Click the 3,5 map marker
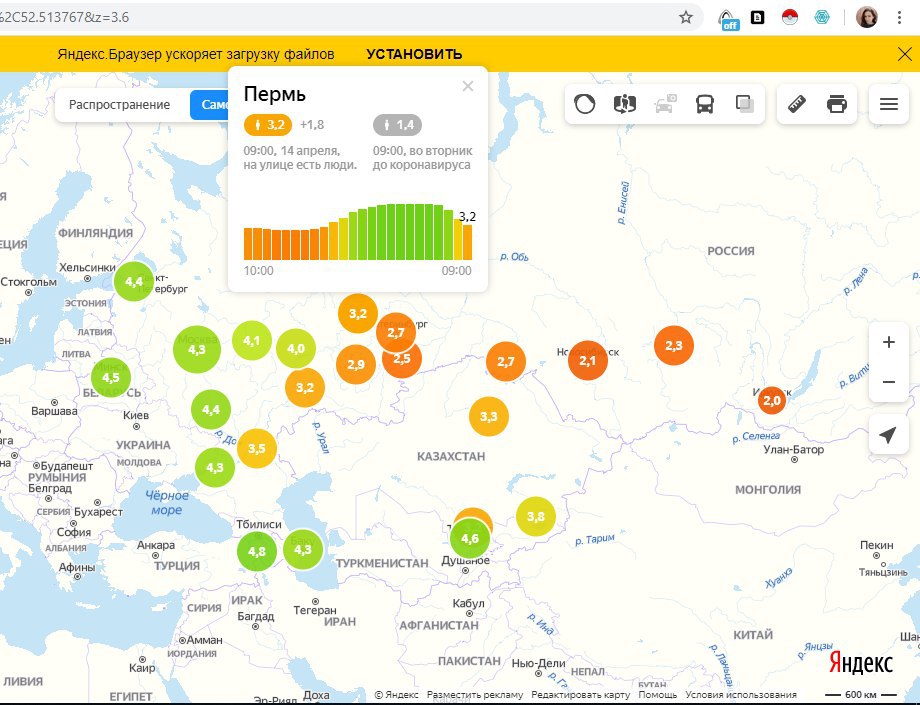 pyautogui.click(x=257, y=449)
